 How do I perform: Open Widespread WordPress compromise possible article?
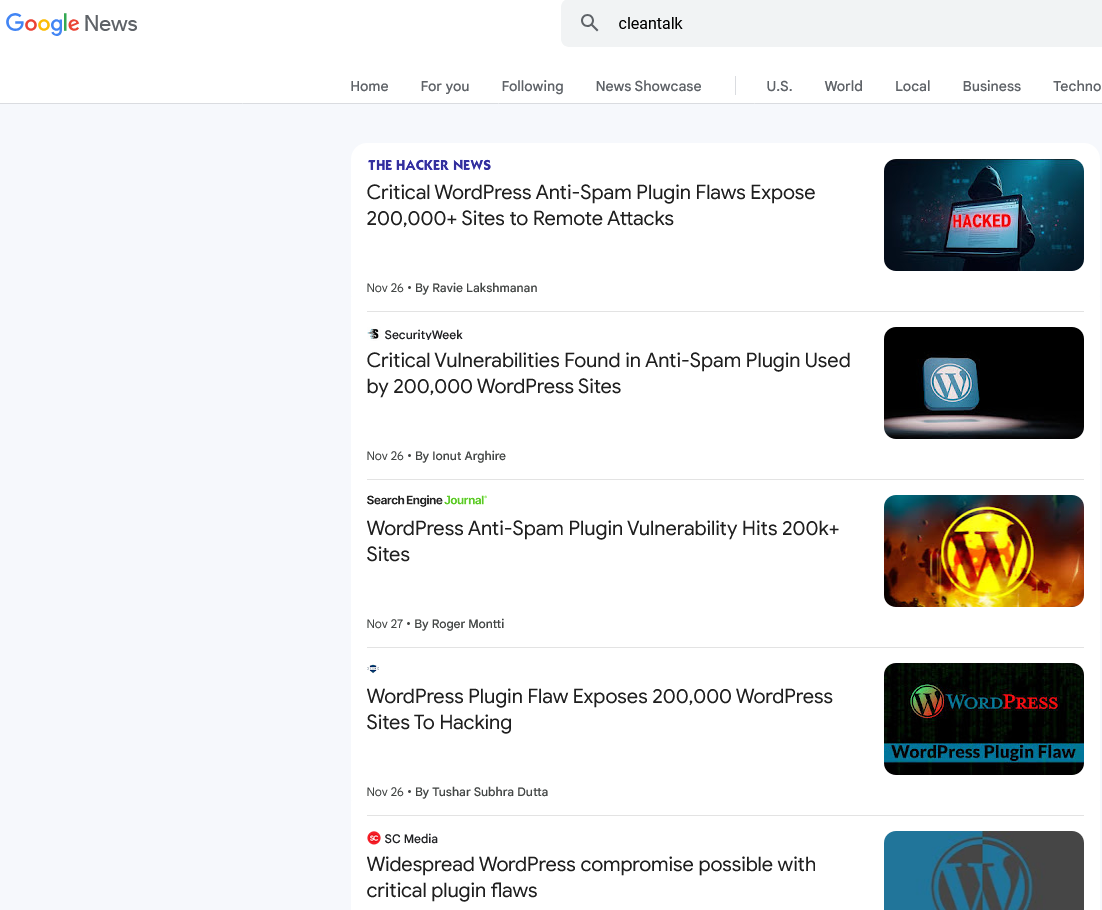pos(591,877)
